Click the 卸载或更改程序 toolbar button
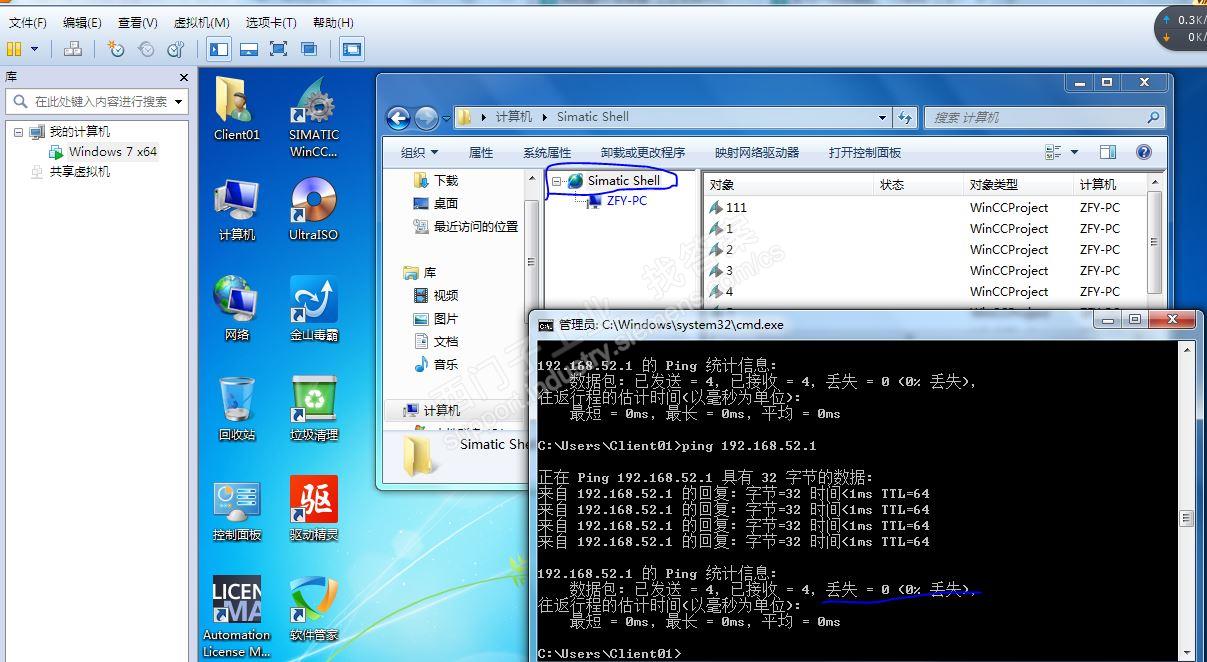The height and width of the screenshot is (662, 1207). 643,153
